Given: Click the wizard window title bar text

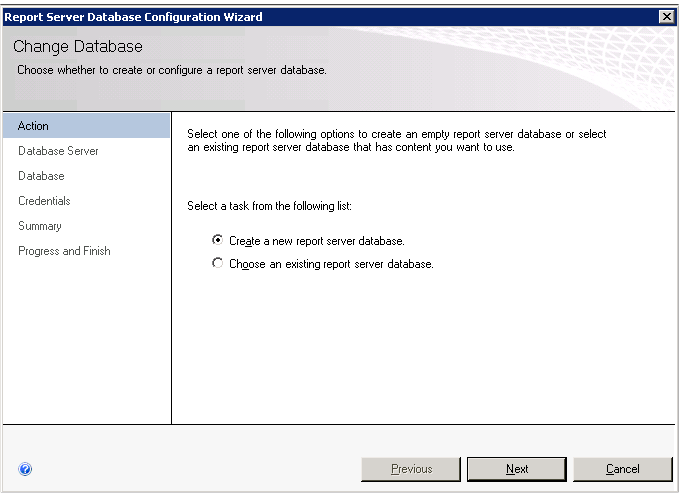Looking at the screenshot, I should coord(133,17).
